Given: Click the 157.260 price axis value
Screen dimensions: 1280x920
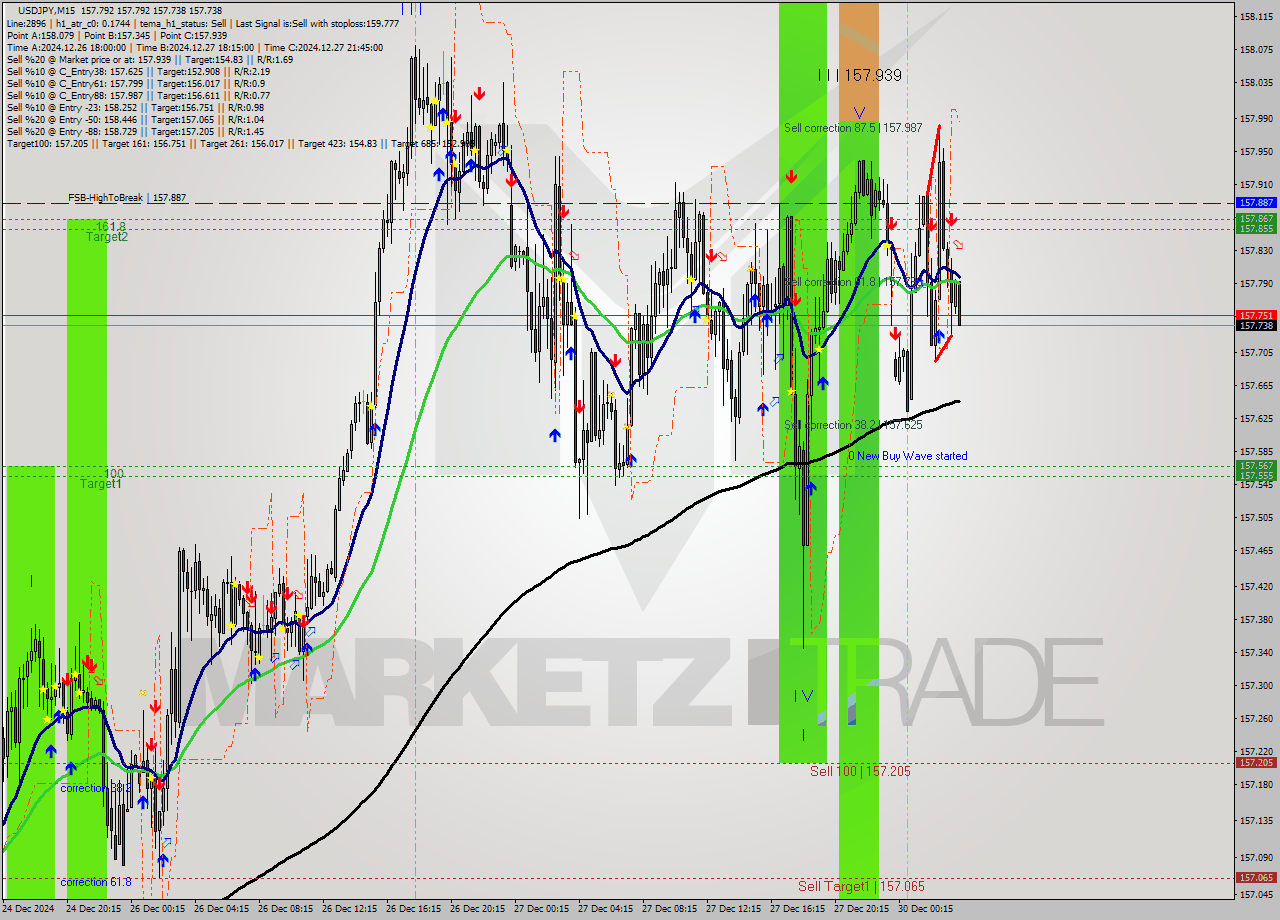Looking at the screenshot, I should (x=1257, y=718).
